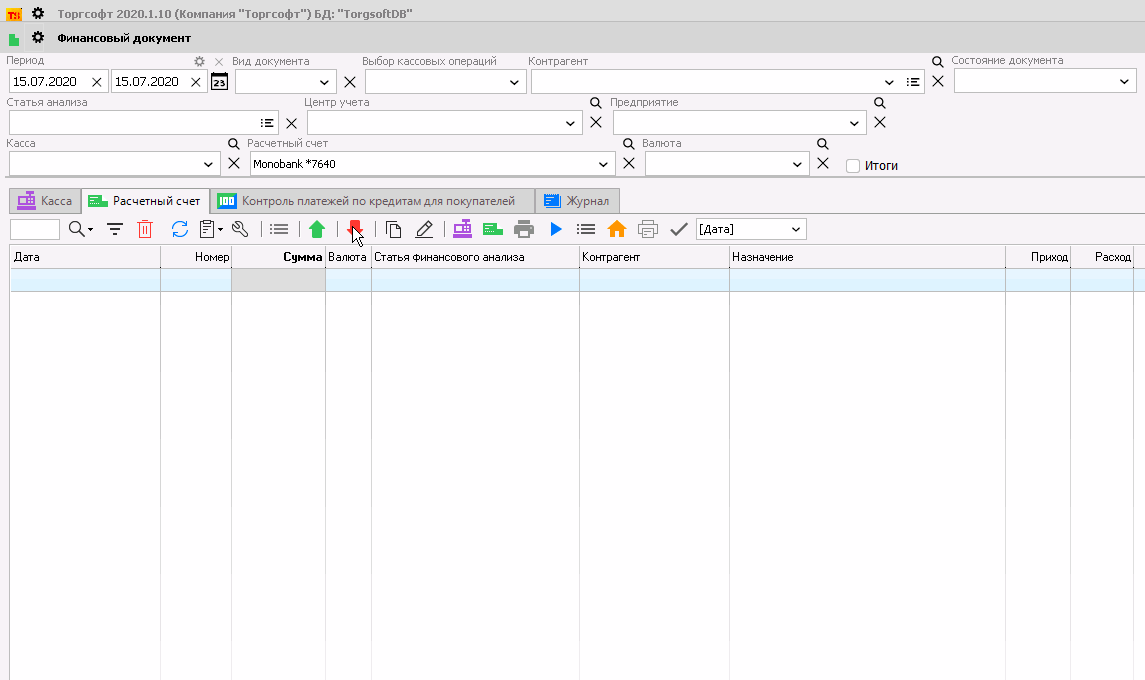Click the orange home icon
The width and height of the screenshot is (1145, 680).
pyautogui.click(x=617, y=230)
